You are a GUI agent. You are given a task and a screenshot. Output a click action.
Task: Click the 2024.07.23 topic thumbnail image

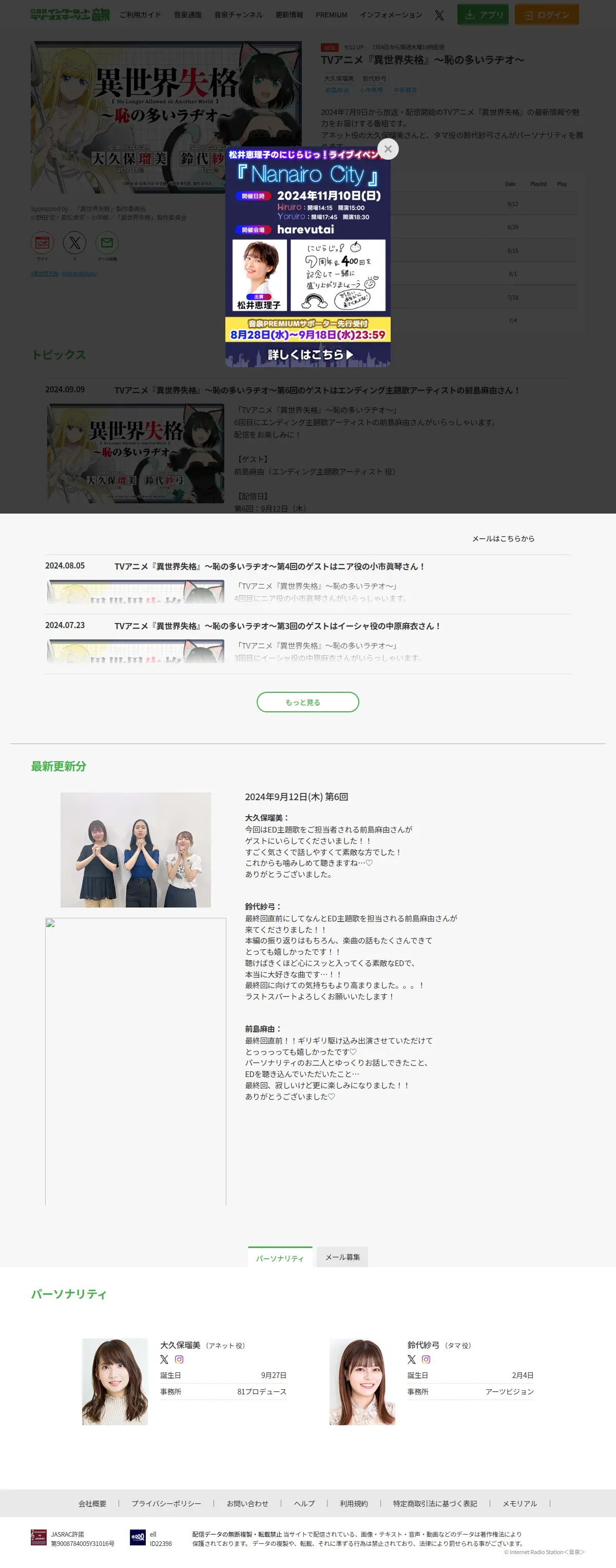pyautogui.click(x=136, y=651)
